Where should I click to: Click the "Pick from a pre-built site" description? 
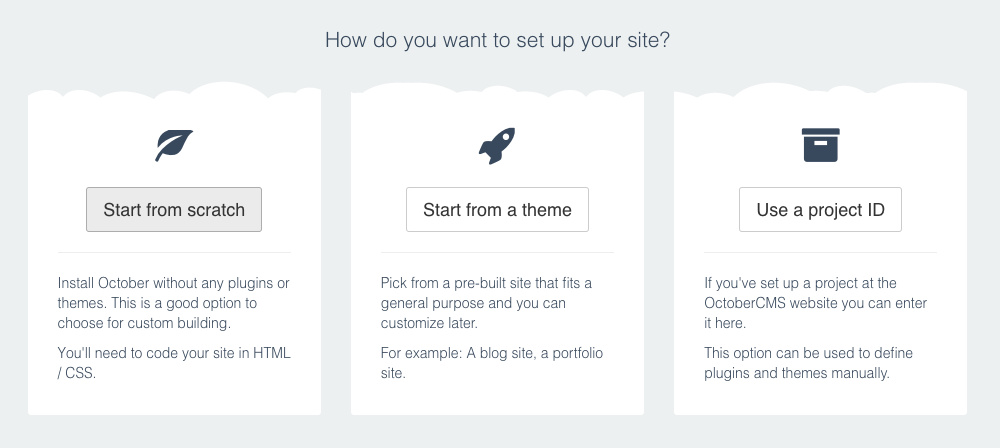486,302
